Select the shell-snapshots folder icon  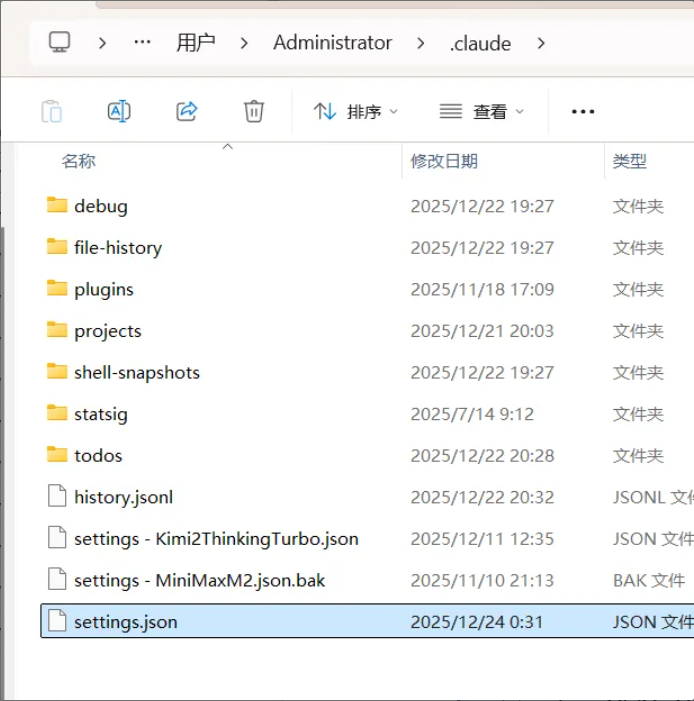coord(57,372)
